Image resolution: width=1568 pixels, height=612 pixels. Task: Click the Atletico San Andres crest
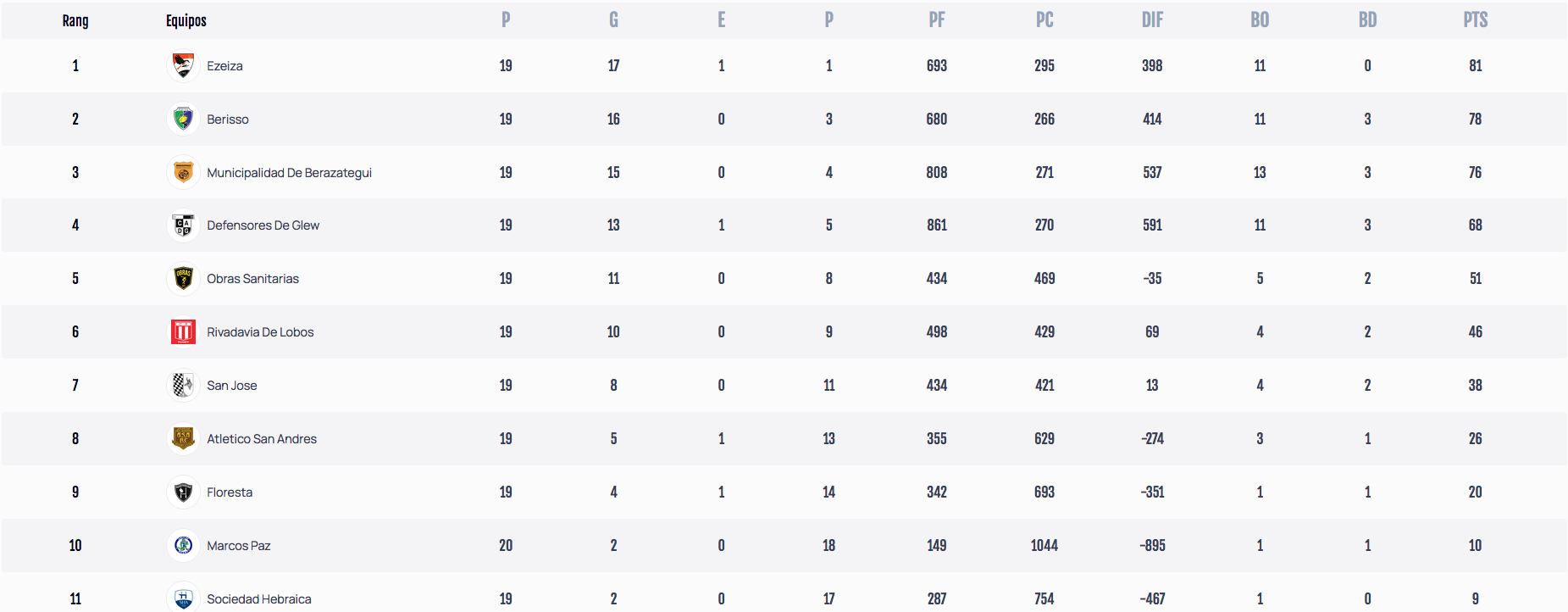[183, 438]
